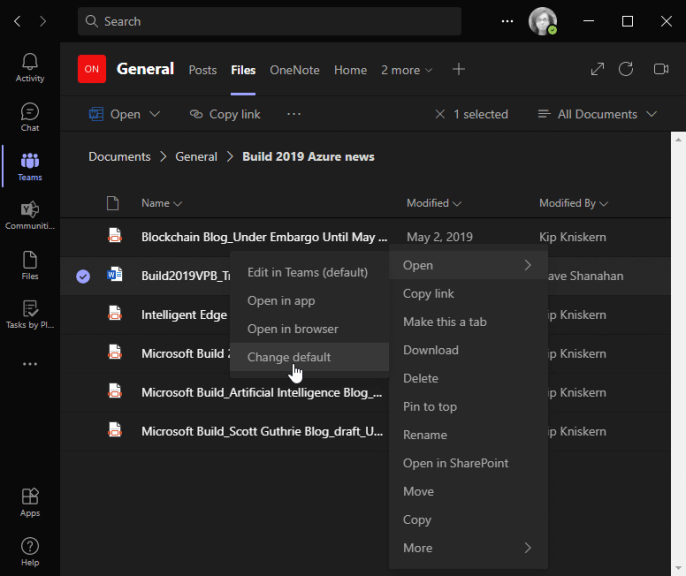Sort by the Name column header
The width and height of the screenshot is (686, 576).
point(161,203)
